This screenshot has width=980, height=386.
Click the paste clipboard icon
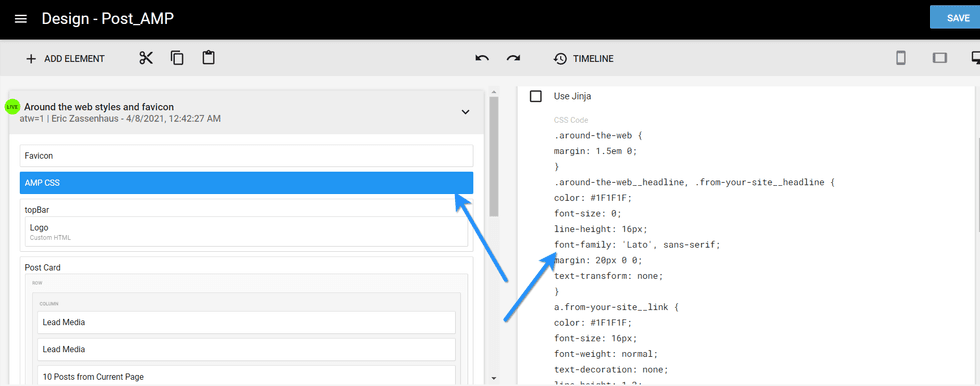coord(208,58)
